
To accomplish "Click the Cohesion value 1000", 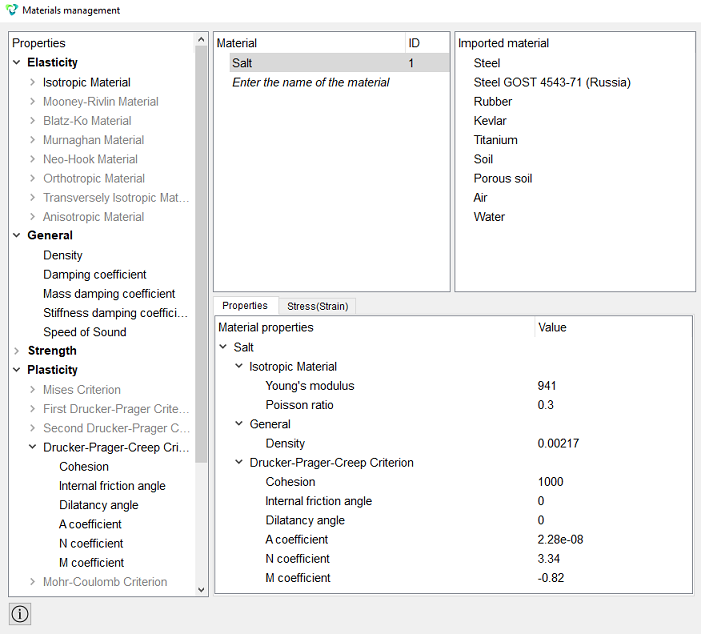I will click(550, 482).
